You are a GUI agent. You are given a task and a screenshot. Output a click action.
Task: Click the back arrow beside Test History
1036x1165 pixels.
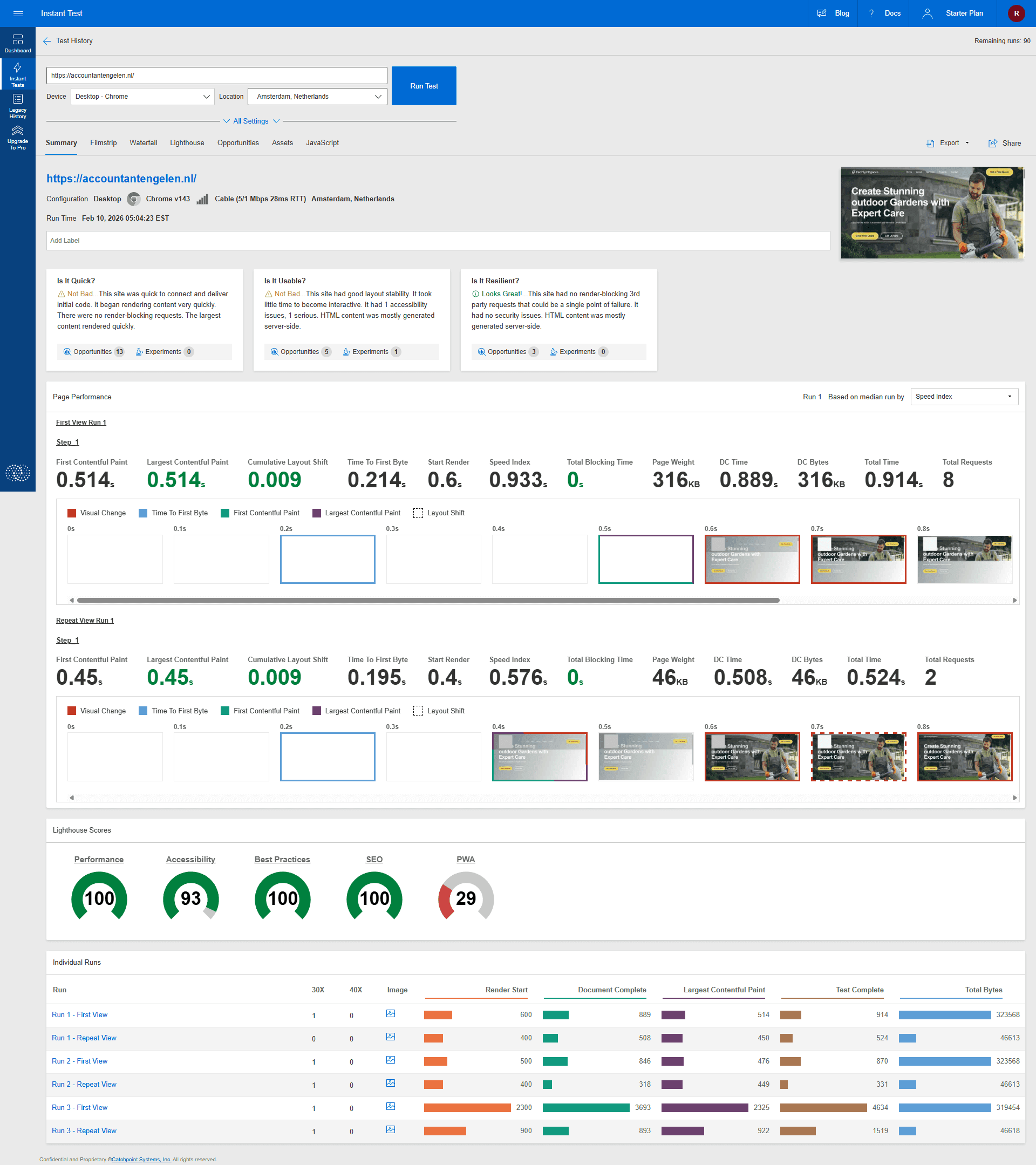47,41
